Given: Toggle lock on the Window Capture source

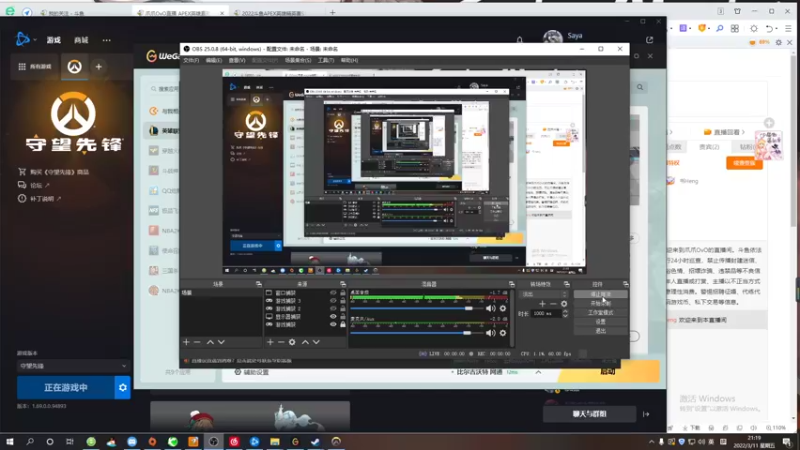Looking at the screenshot, I should pos(343,293).
